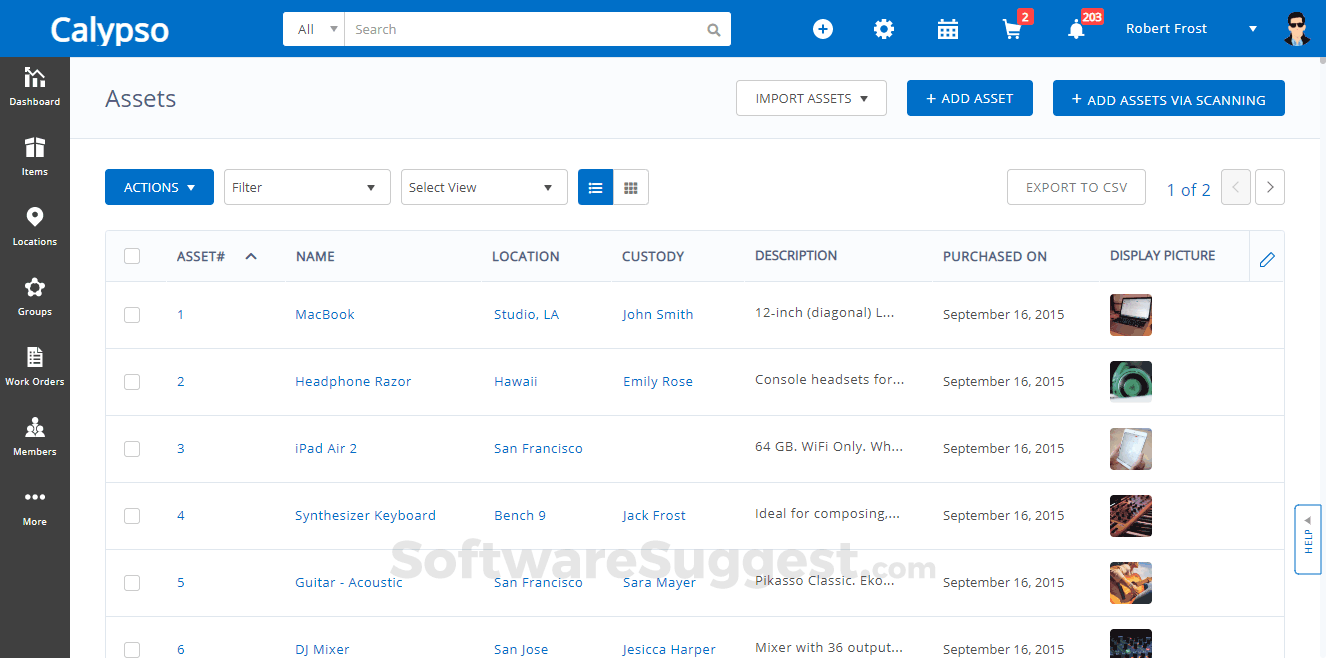The image size is (1326, 658).
Task: Open the Select View dropdown
Action: [484, 187]
